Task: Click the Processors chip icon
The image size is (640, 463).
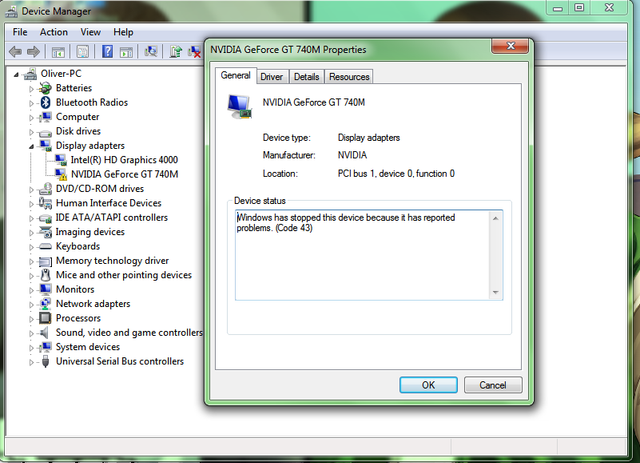Action: click(x=45, y=318)
